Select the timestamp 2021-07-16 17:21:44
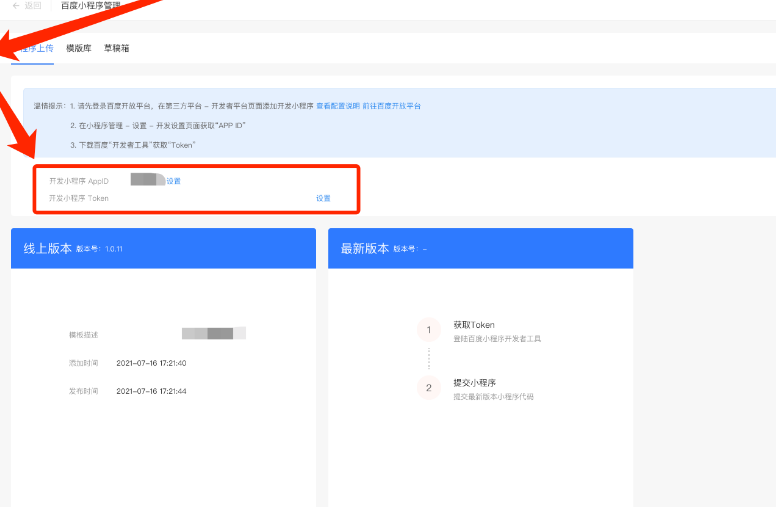Image resolution: width=776 pixels, height=507 pixels. [x=151, y=391]
